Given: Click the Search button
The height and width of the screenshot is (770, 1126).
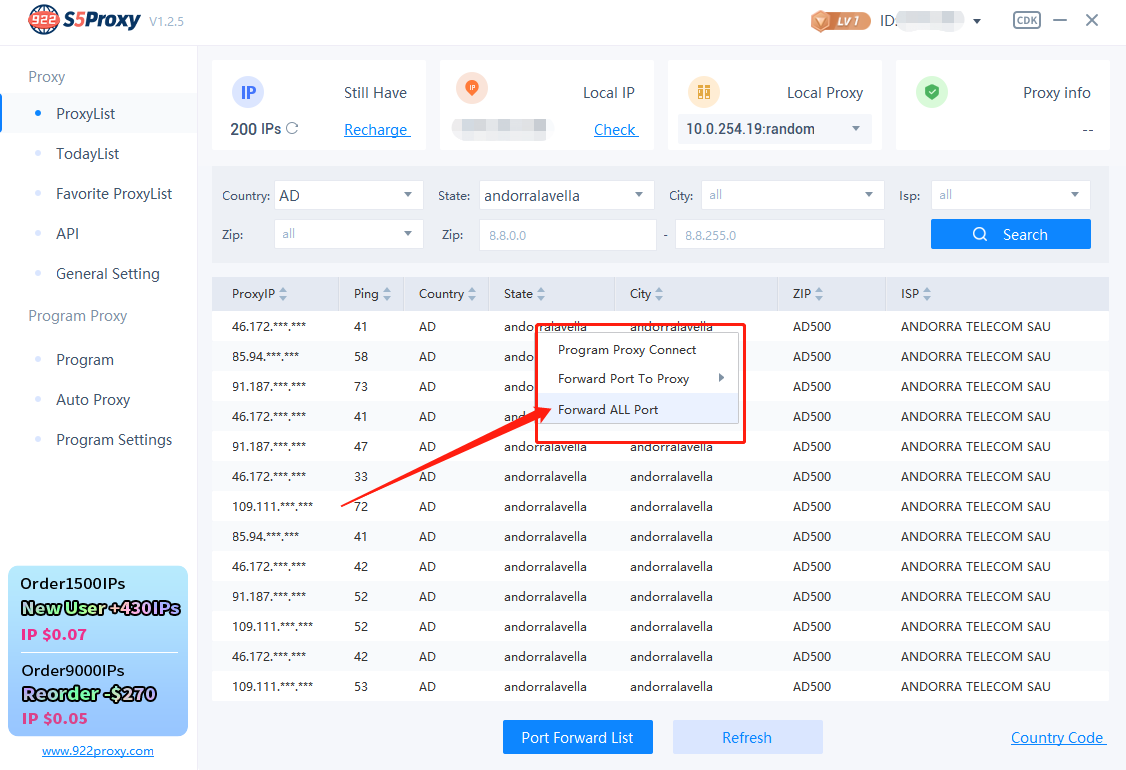Looking at the screenshot, I should (x=1010, y=234).
